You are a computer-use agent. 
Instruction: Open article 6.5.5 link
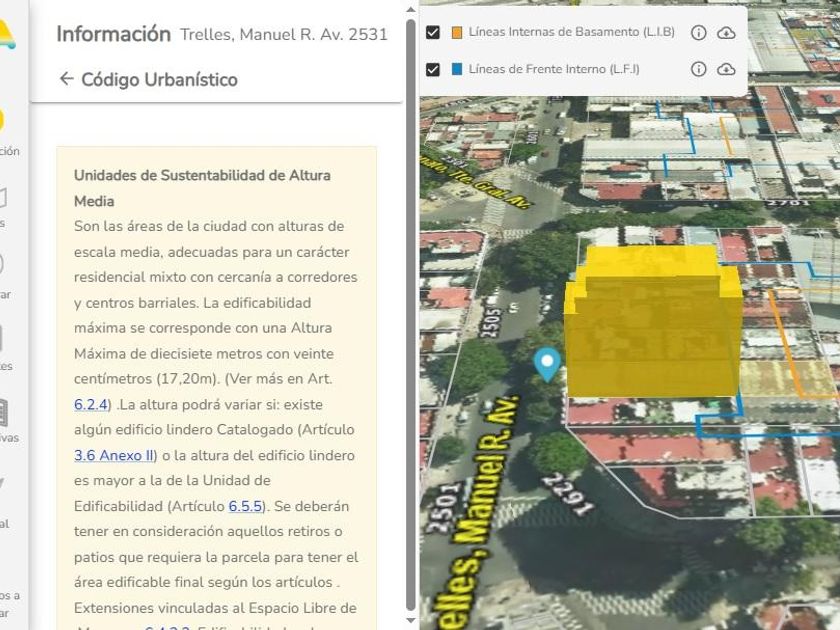point(245,506)
